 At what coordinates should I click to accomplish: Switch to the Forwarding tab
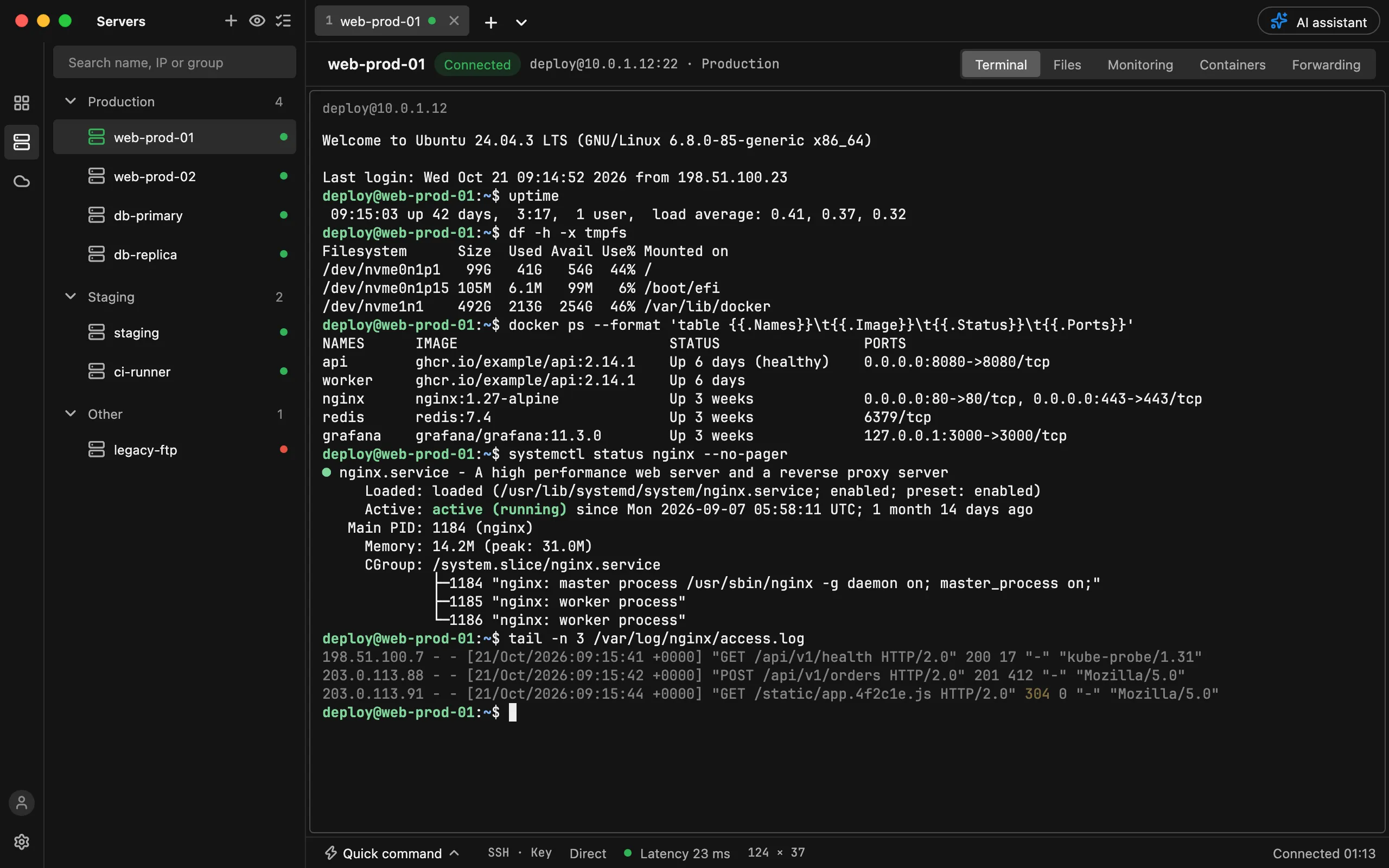click(x=1326, y=65)
